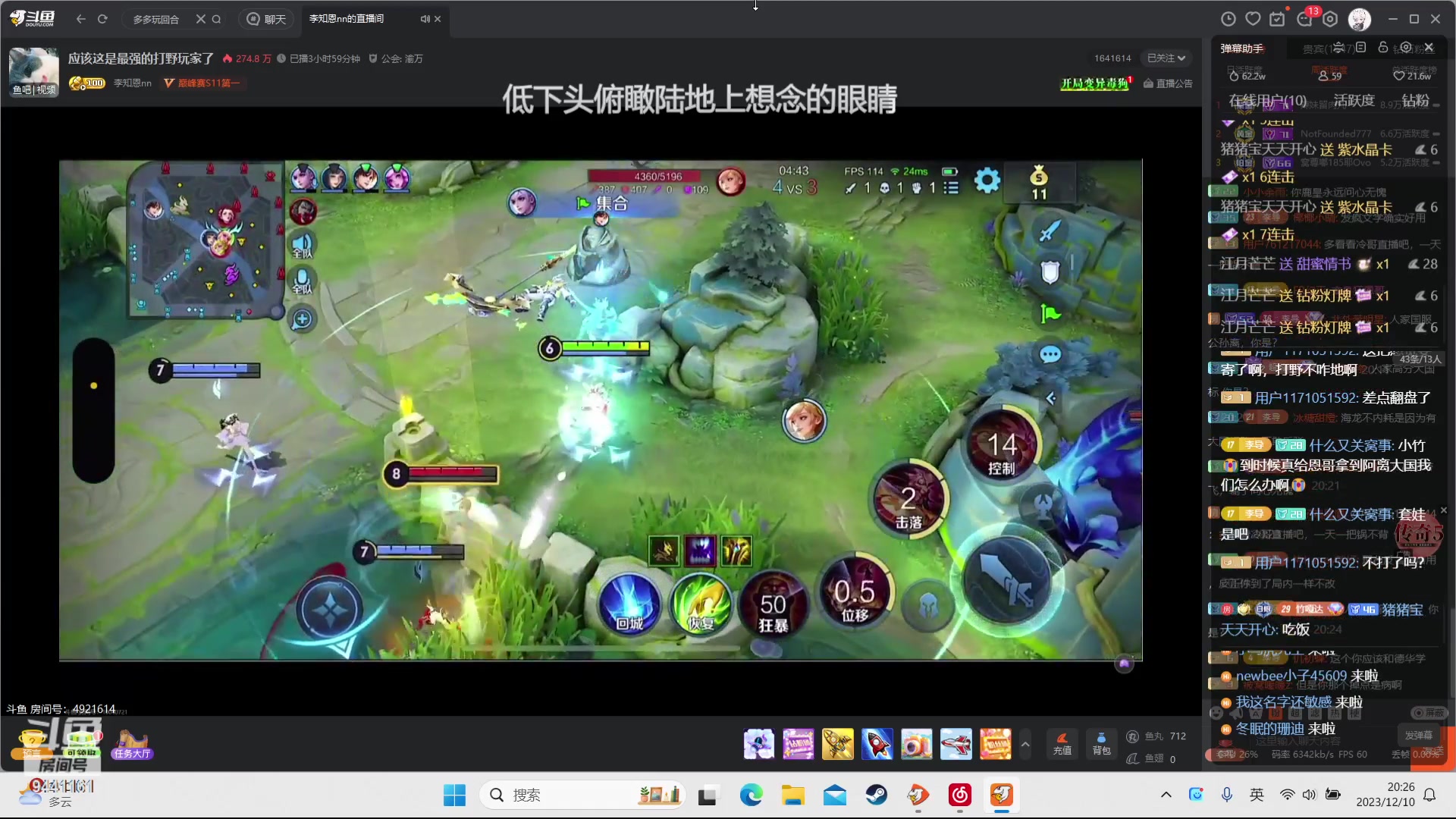Open Douyu client settings hexagon icon

coord(1330,19)
